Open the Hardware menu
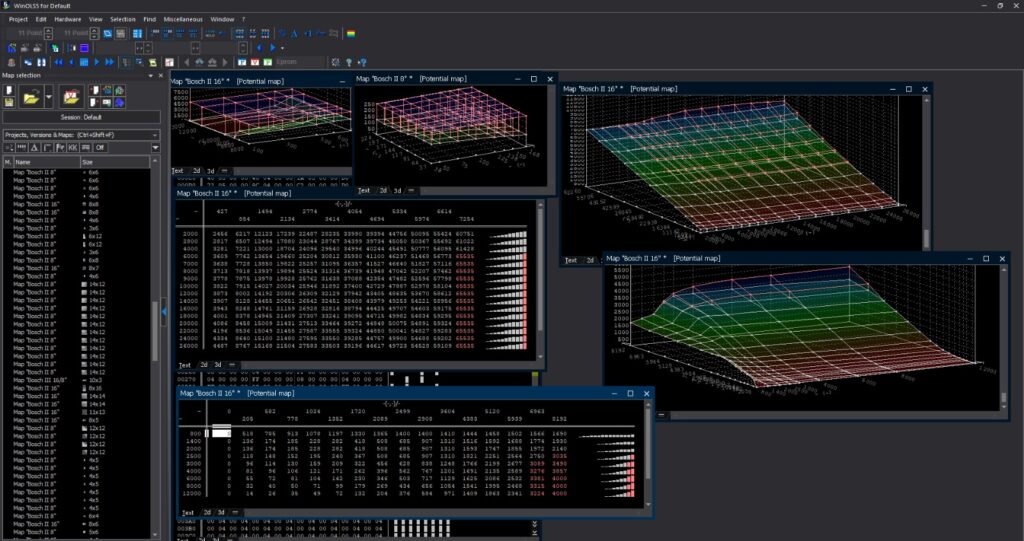1024x541 pixels. point(68,19)
